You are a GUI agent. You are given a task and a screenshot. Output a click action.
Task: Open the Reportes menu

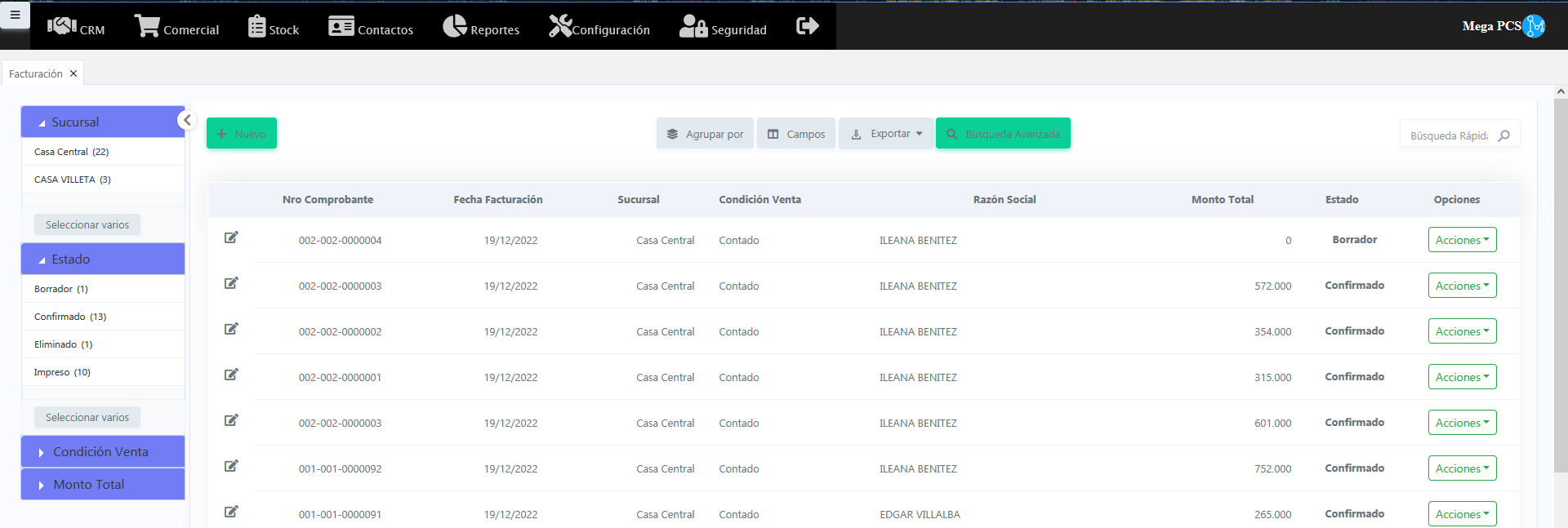pyautogui.click(x=481, y=27)
